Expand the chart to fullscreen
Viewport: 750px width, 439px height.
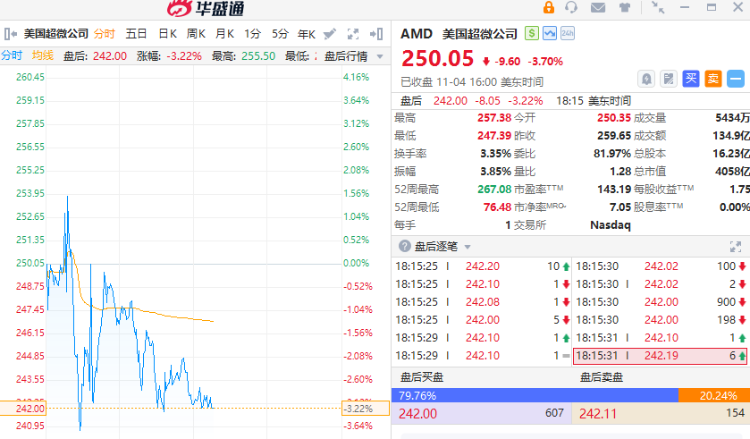pos(353,34)
